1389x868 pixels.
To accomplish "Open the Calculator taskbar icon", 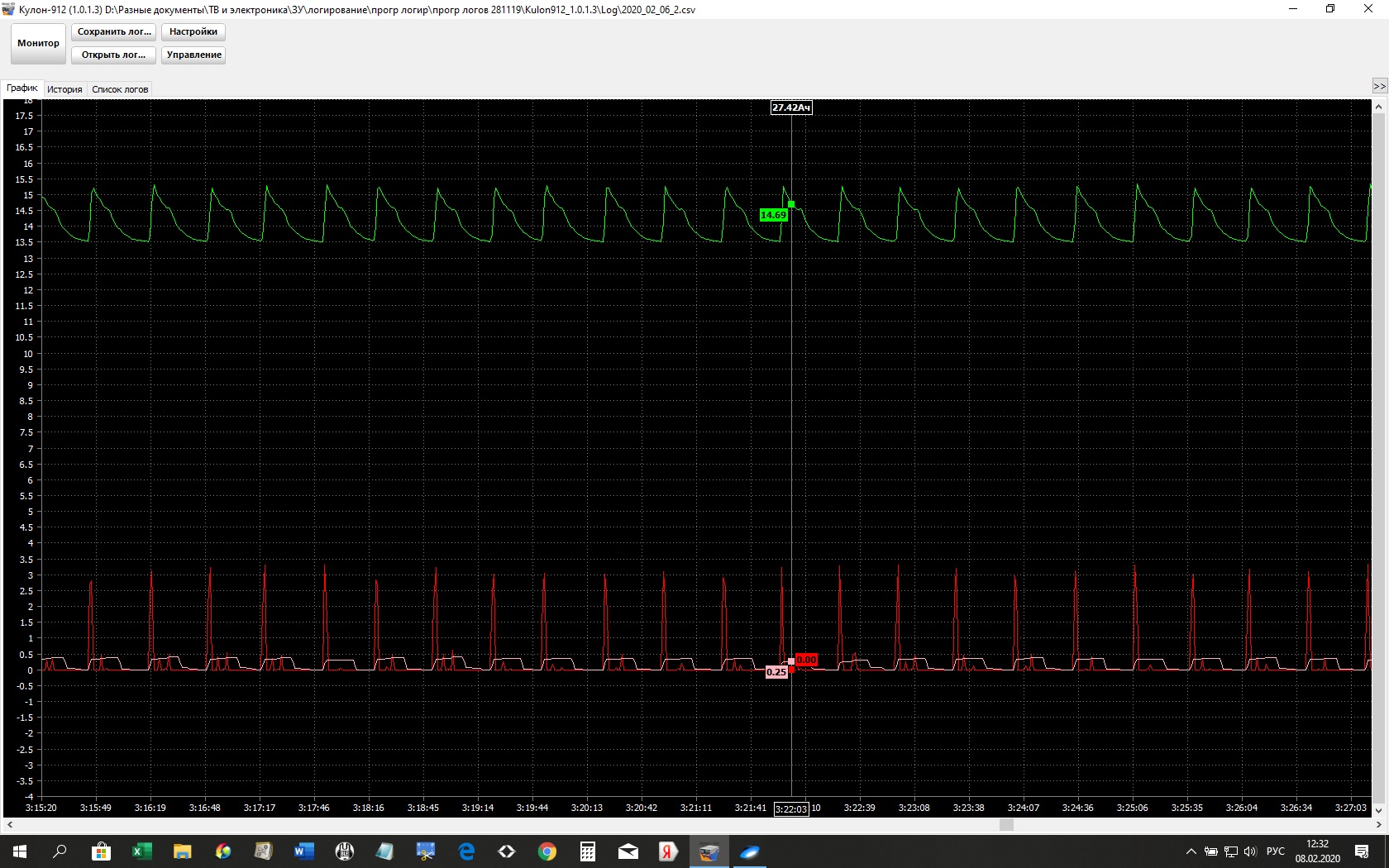I will tap(588, 851).
